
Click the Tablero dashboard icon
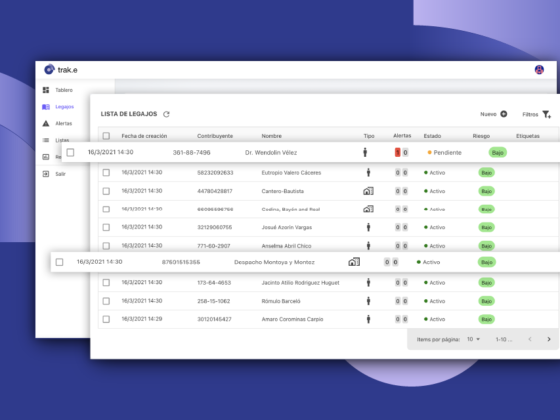point(46,90)
